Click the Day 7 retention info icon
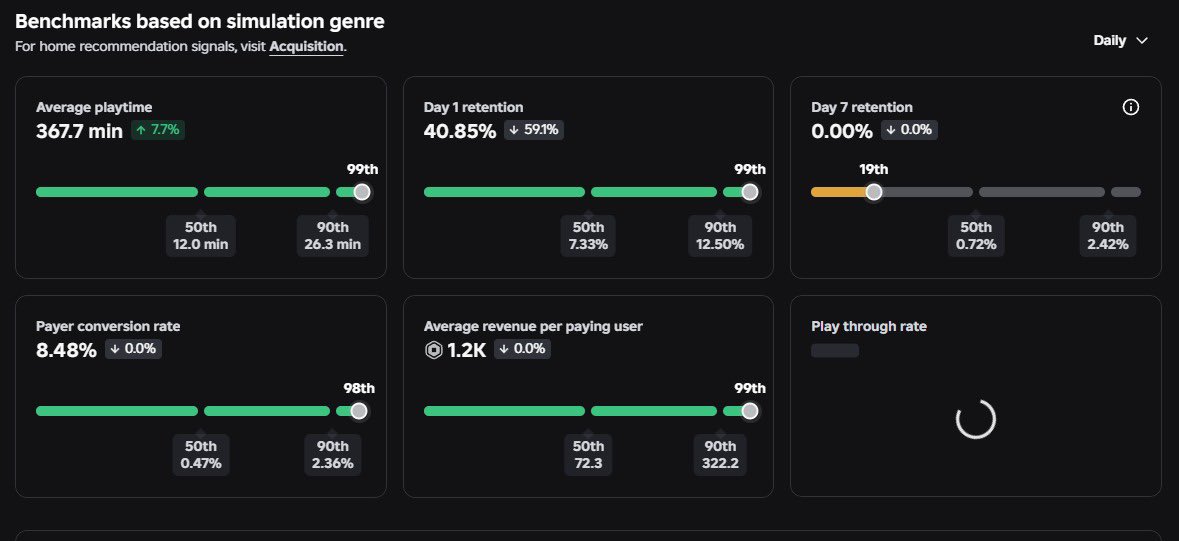 tap(1130, 107)
